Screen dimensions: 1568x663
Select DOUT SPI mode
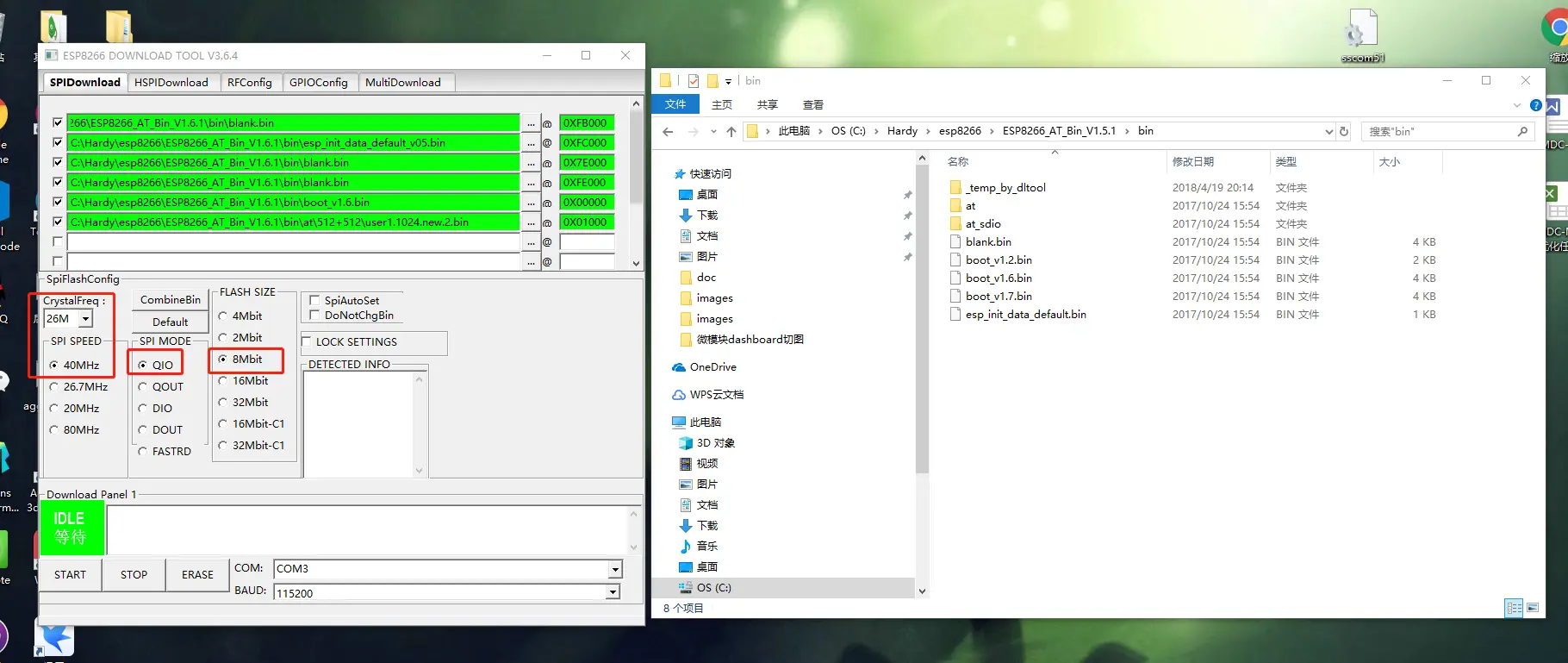[x=143, y=430]
